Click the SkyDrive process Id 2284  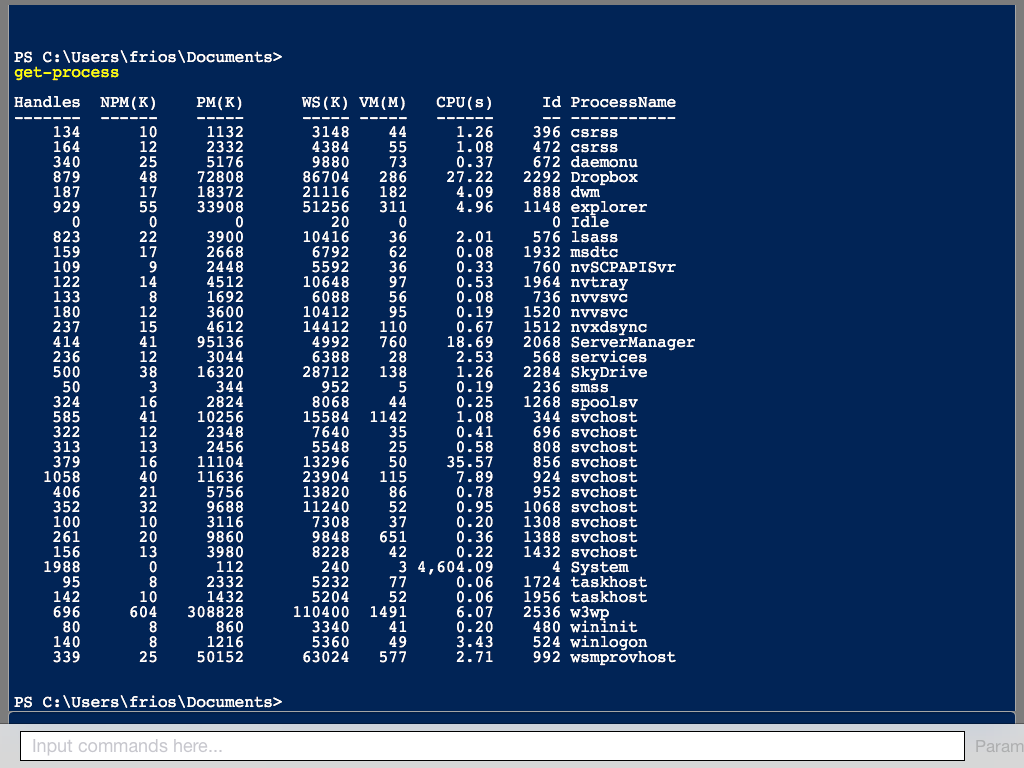tap(541, 373)
